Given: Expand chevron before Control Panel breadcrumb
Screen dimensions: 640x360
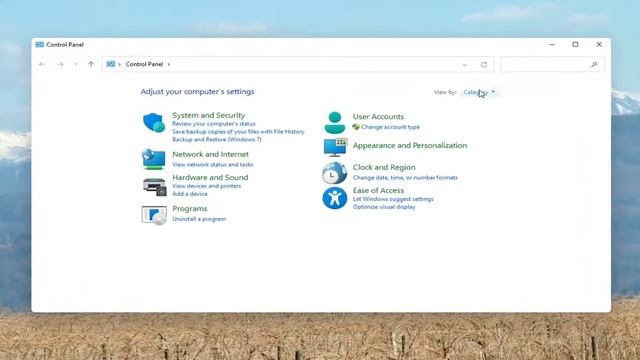Looking at the screenshot, I should (120, 64).
